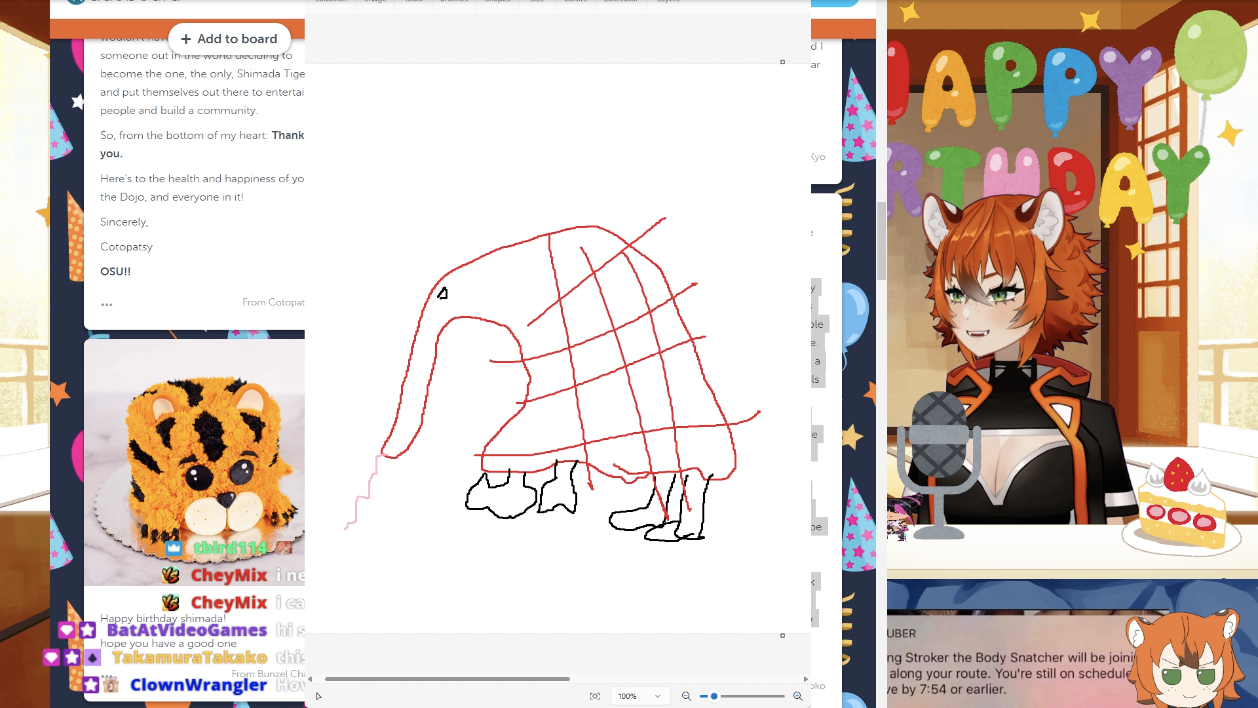Click the tbird114 chat username
This screenshot has width=1258, height=708.
230,548
